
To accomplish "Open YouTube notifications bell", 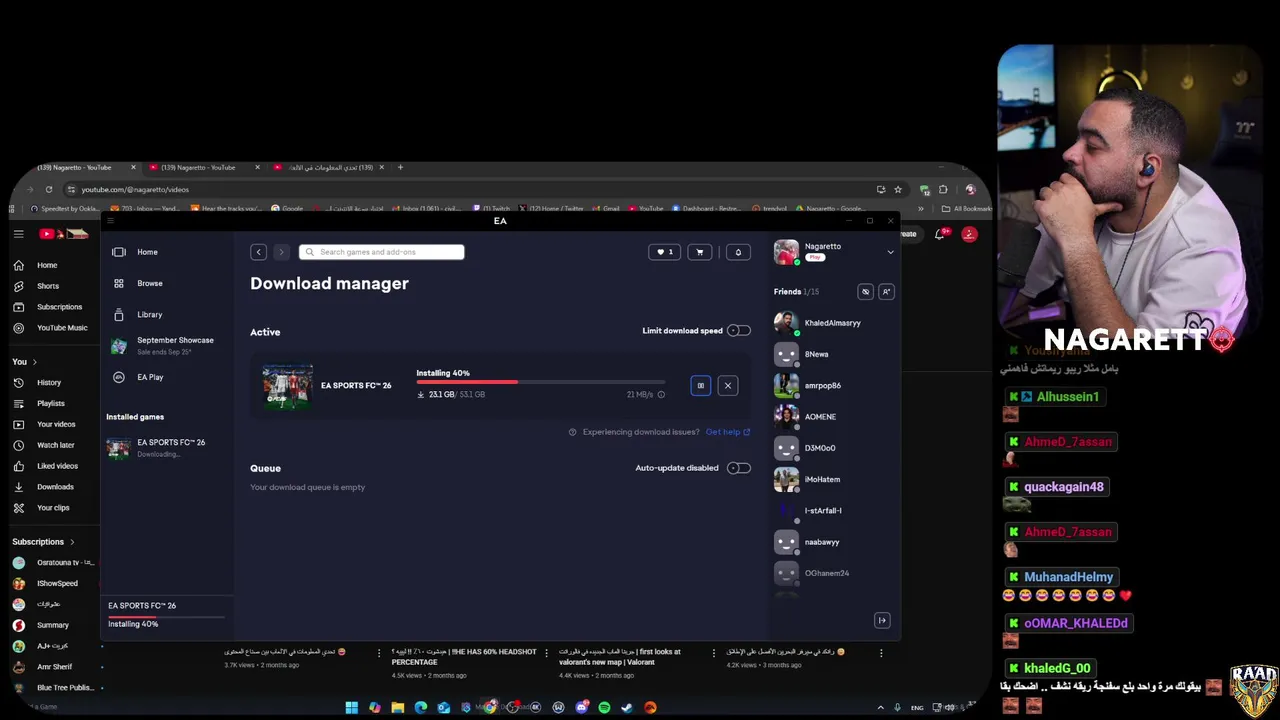I will 940,234.
